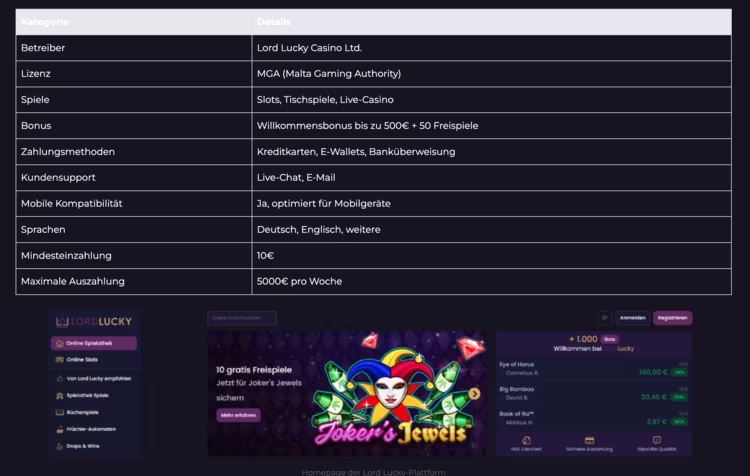Click the chat icon left of Anmelden

pos(605,318)
